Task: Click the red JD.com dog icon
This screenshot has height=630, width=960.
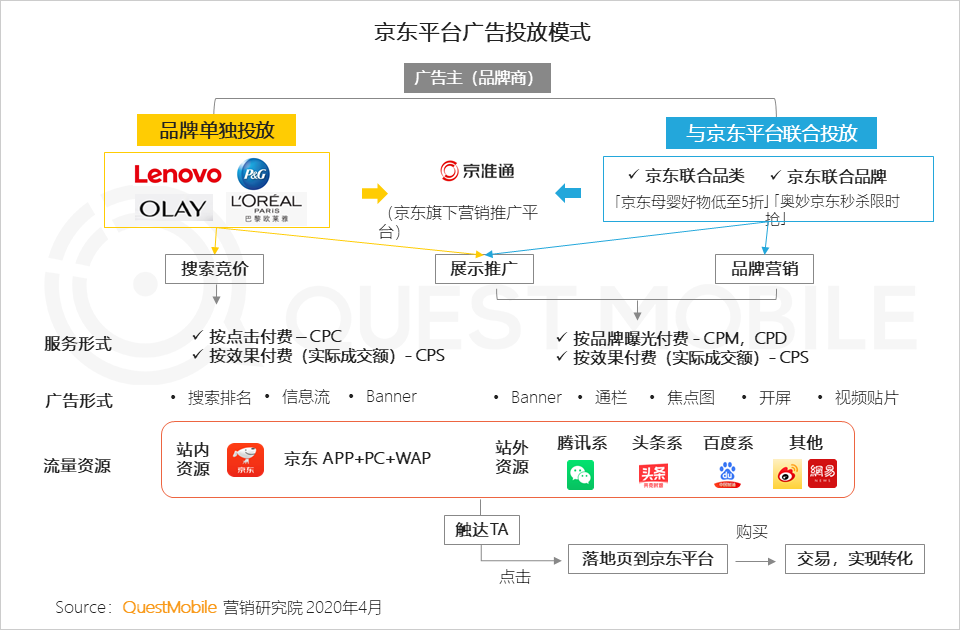Action: 245,460
